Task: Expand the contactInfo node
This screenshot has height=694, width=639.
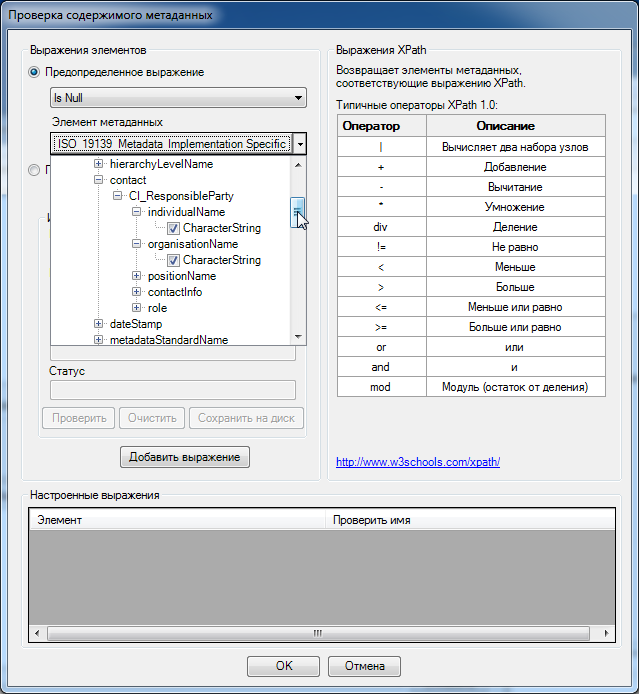Action: 137,292
